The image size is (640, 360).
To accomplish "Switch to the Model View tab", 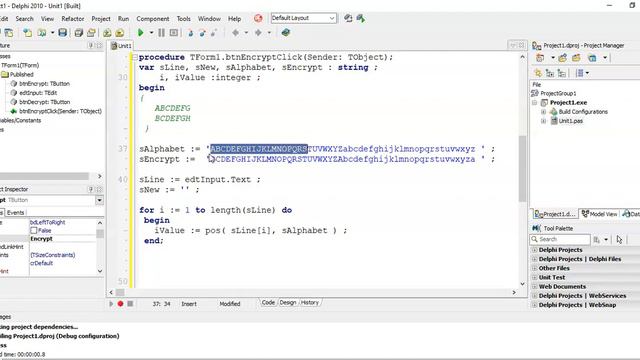I will pos(600,214).
